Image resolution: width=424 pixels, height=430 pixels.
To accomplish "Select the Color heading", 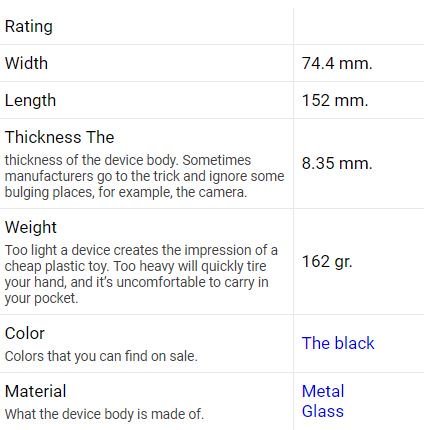I will 25,334.
